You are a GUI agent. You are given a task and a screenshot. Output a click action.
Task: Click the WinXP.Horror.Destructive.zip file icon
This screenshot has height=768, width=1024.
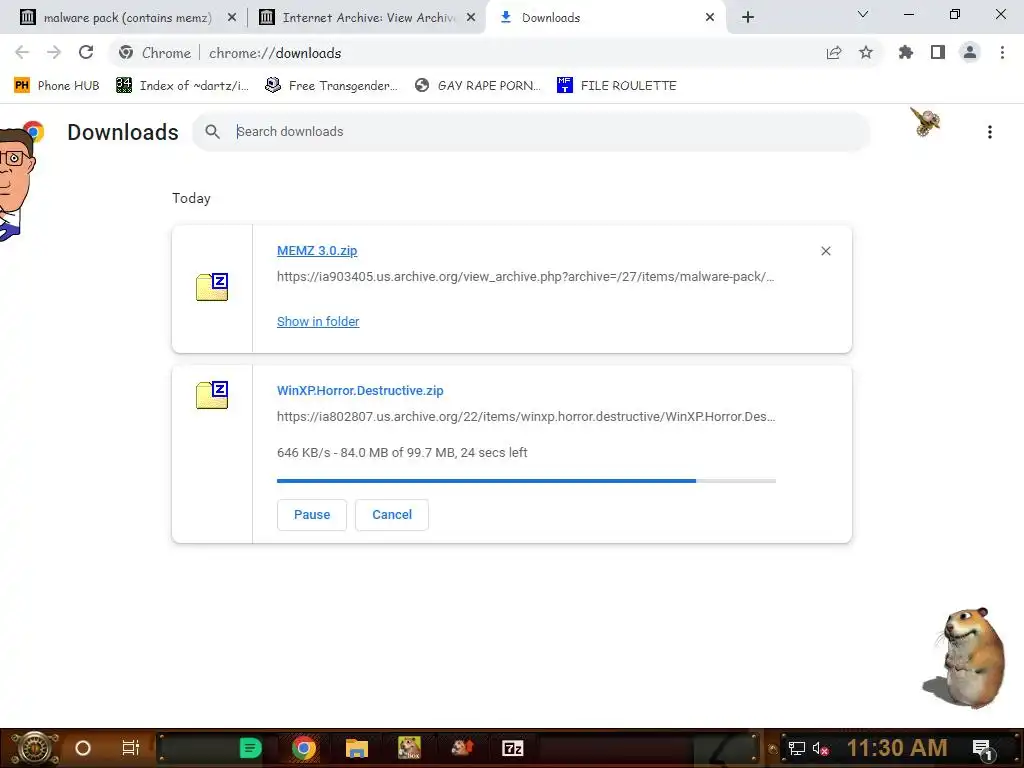pos(212,395)
